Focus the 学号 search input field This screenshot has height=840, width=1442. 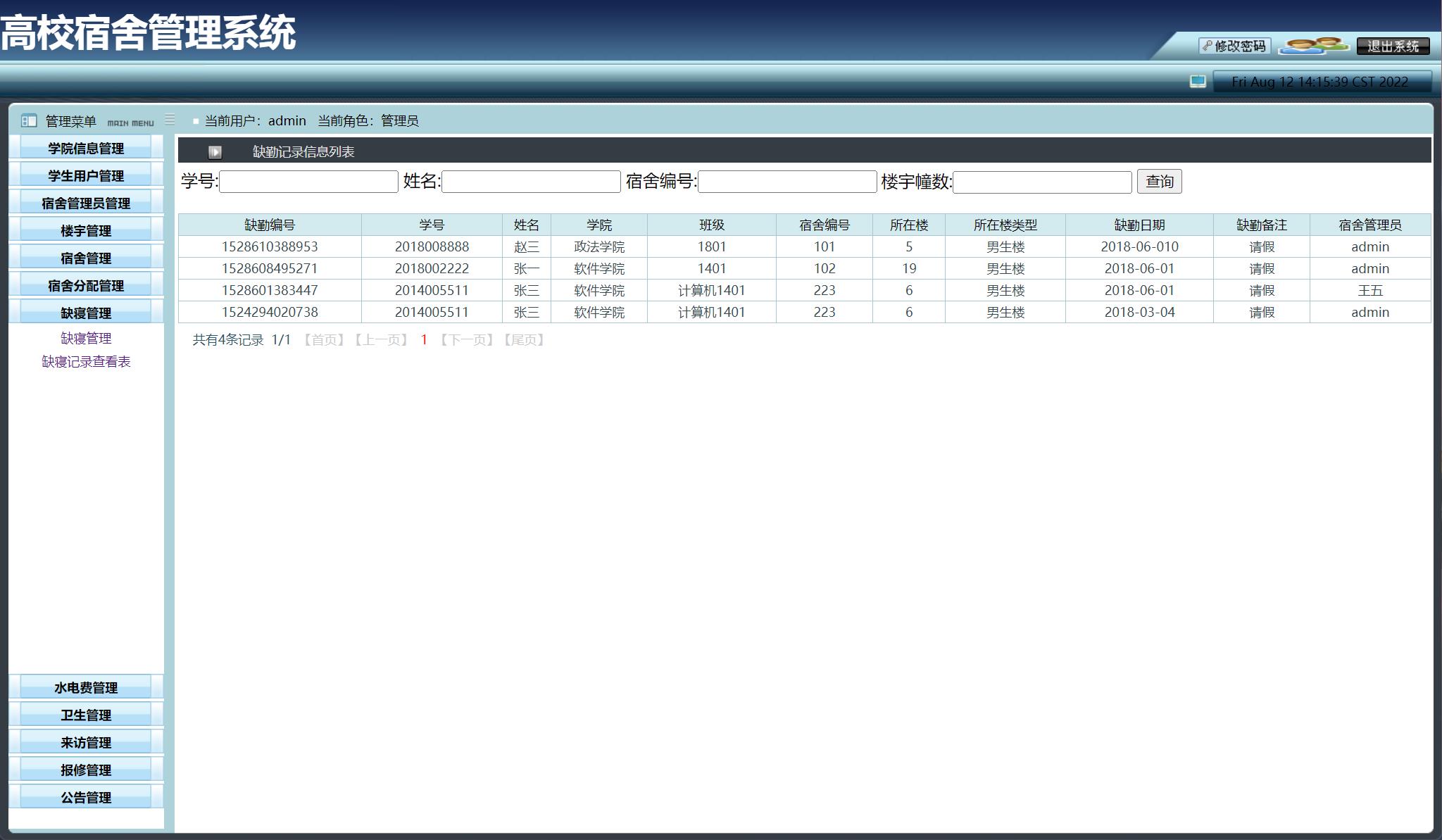tap(308, 182)
